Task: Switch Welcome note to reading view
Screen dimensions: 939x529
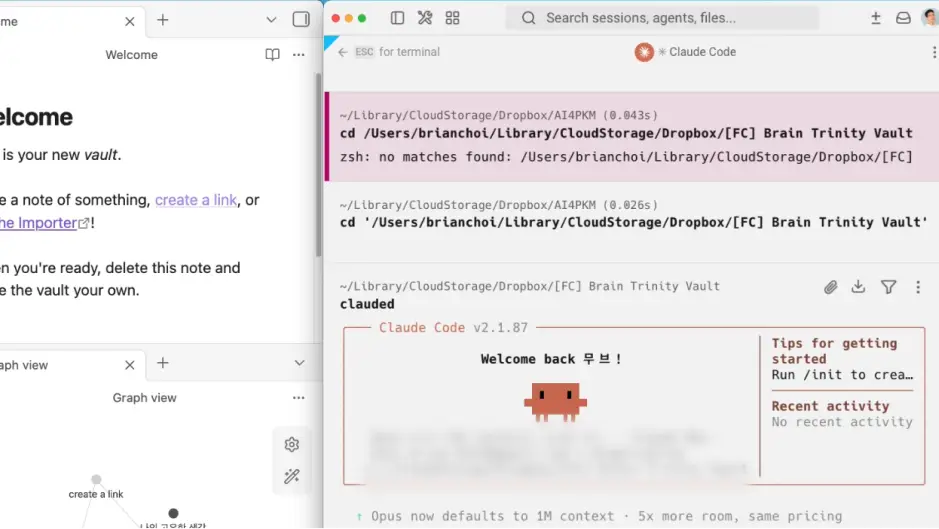Action: pos(272,55)
